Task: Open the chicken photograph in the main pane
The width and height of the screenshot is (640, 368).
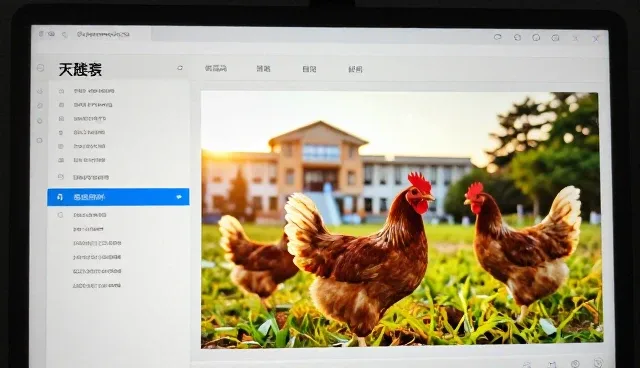Action: 401,219
